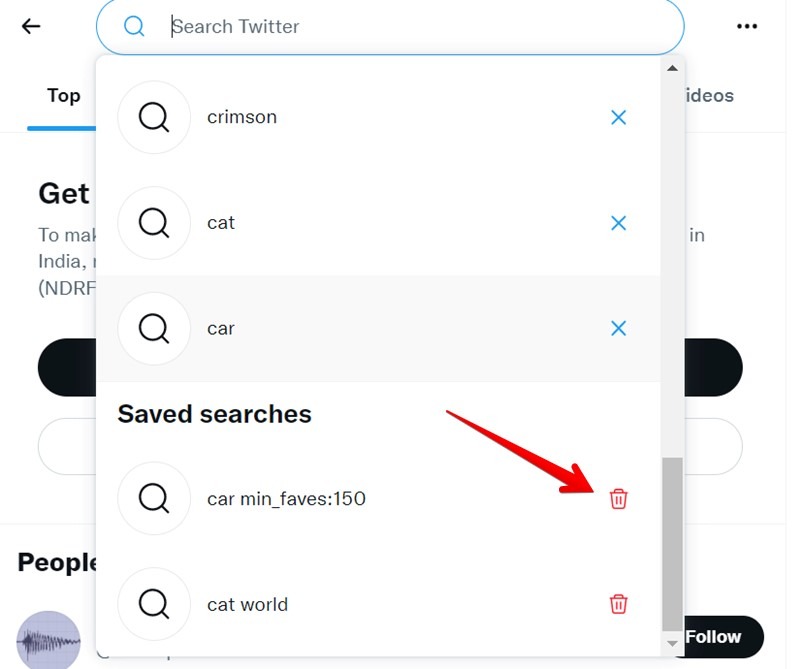Click the up arrow atop the dropdown scrollbar
This screenshot has width=800, height=669.
(672, 68)
